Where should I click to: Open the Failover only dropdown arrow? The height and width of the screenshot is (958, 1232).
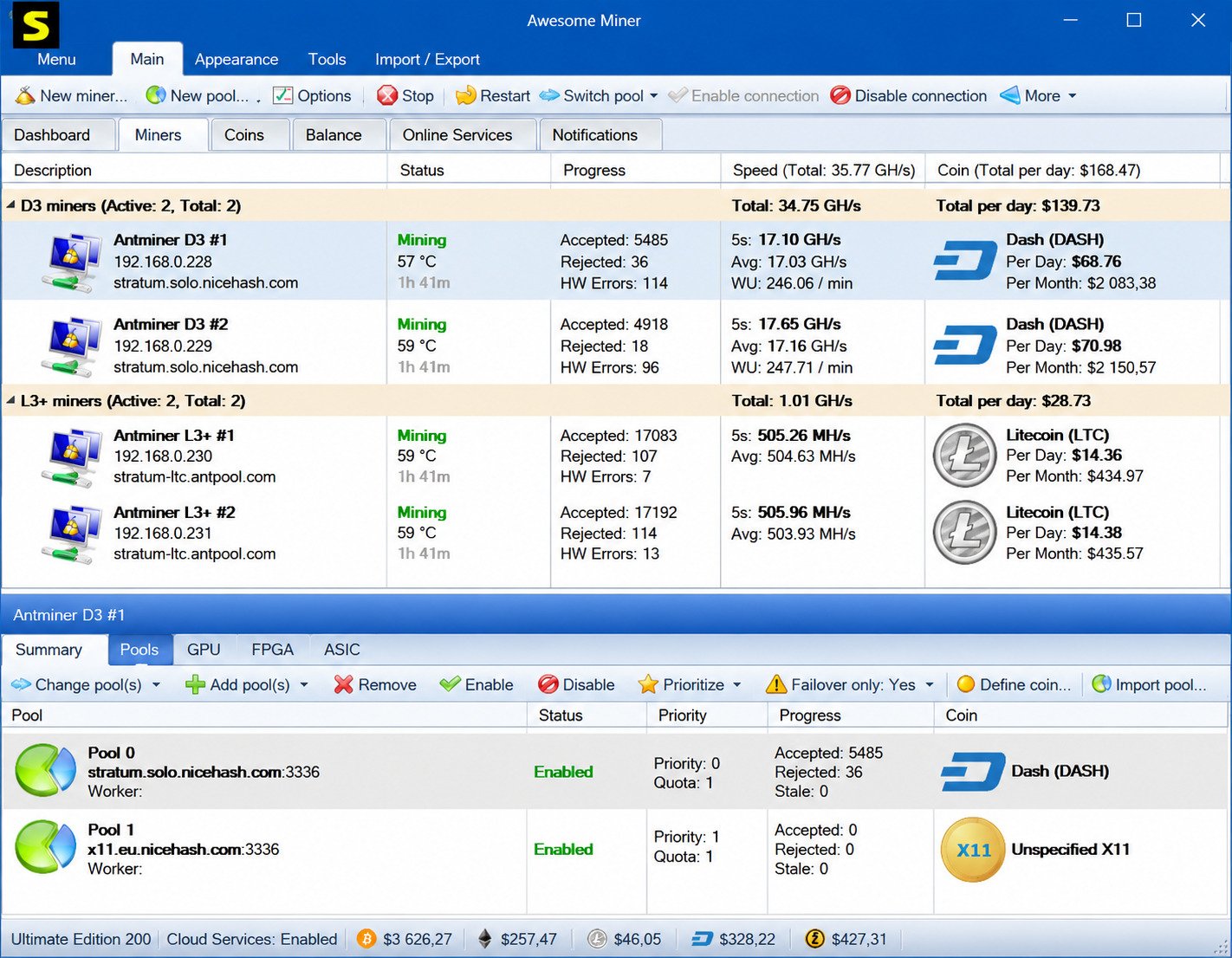pos(930,685)
